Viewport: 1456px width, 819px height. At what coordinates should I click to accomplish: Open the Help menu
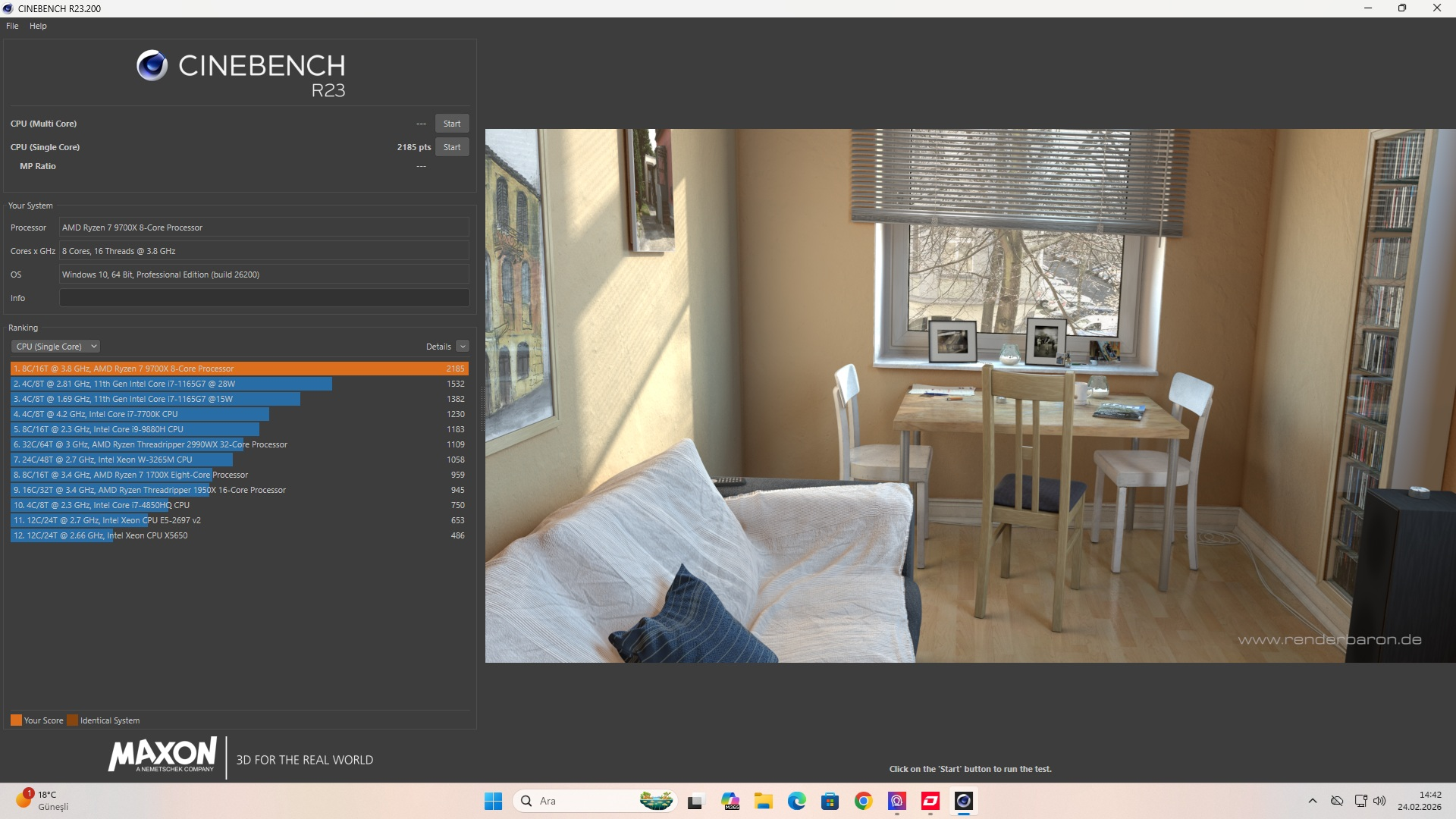pyautogui.click(x=38, y=26)
